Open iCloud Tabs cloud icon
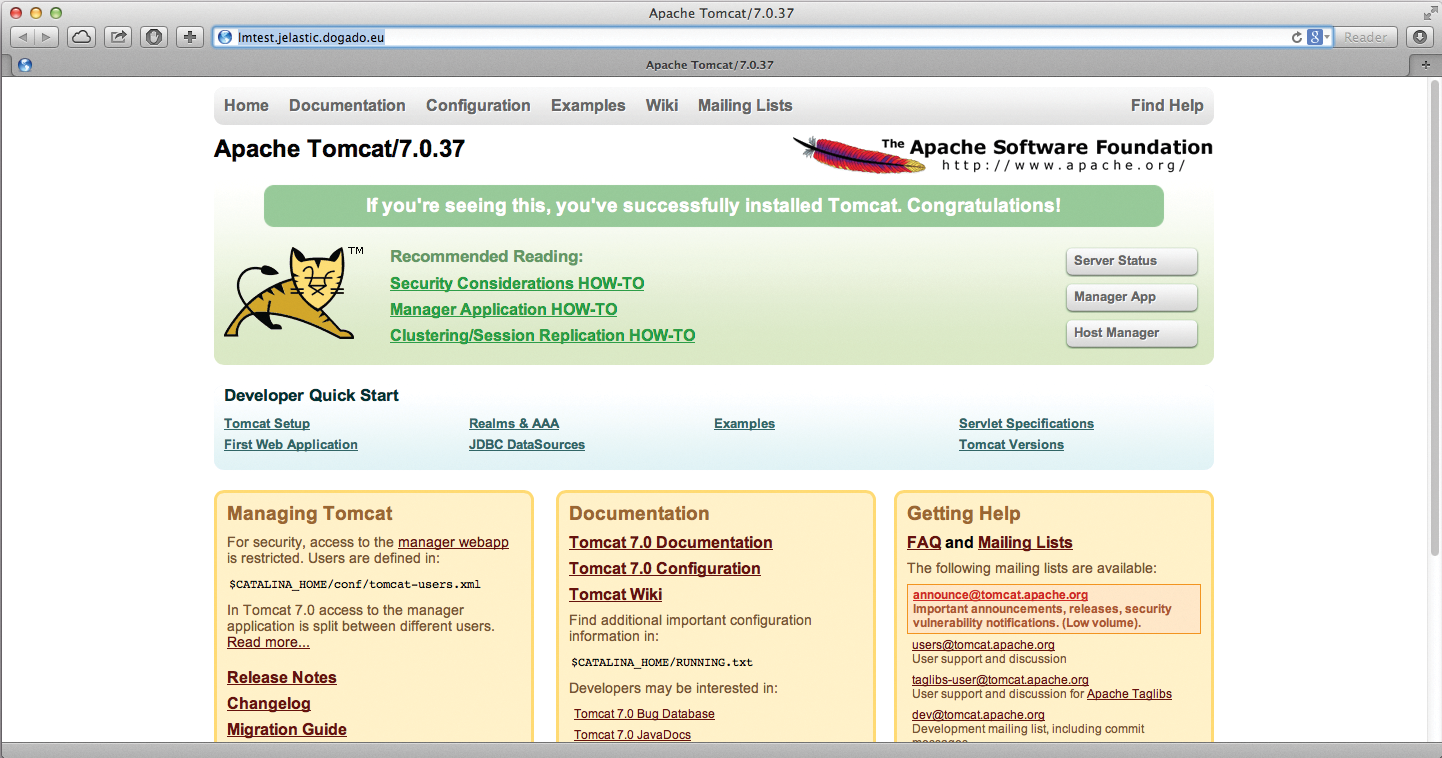1442x758 pixels. click(82, 37)
